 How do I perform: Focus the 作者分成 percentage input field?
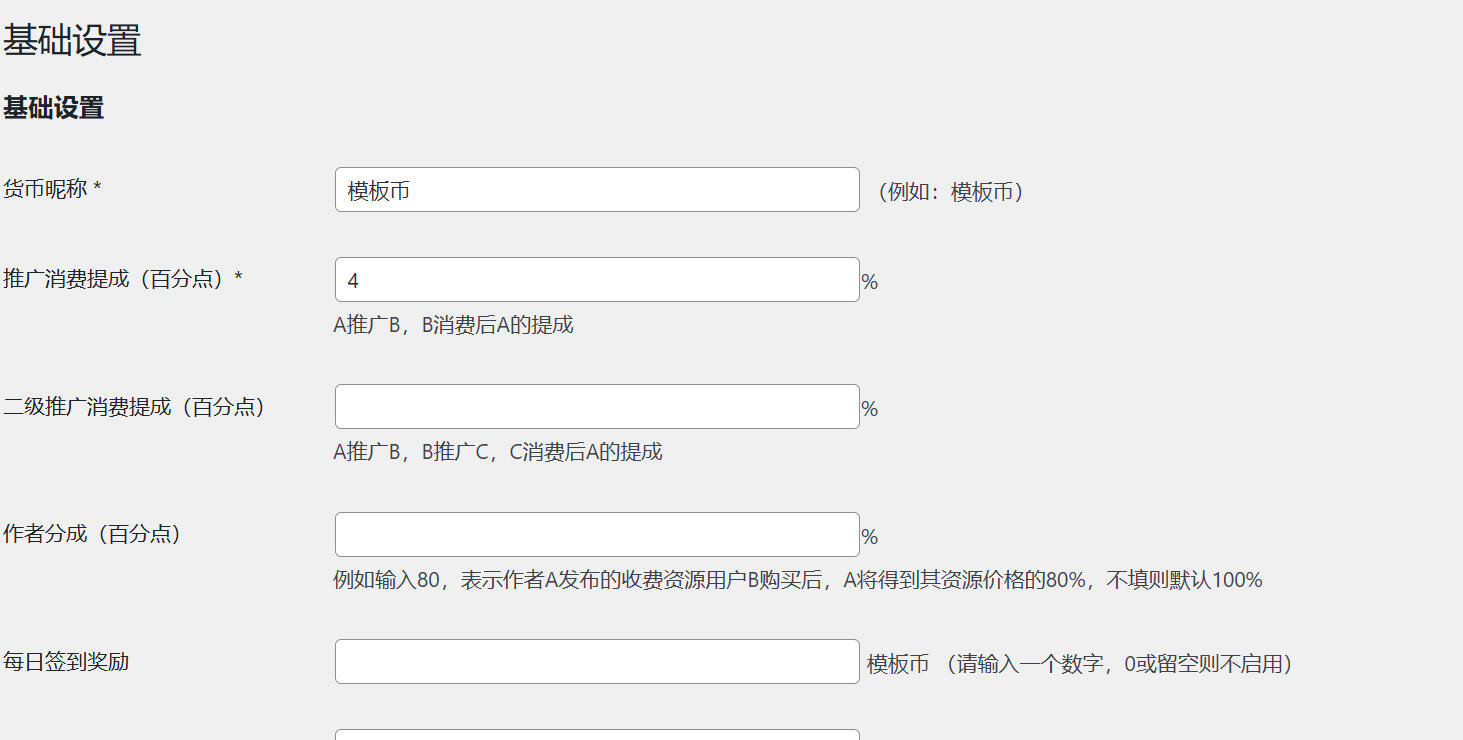coord(596,534)
